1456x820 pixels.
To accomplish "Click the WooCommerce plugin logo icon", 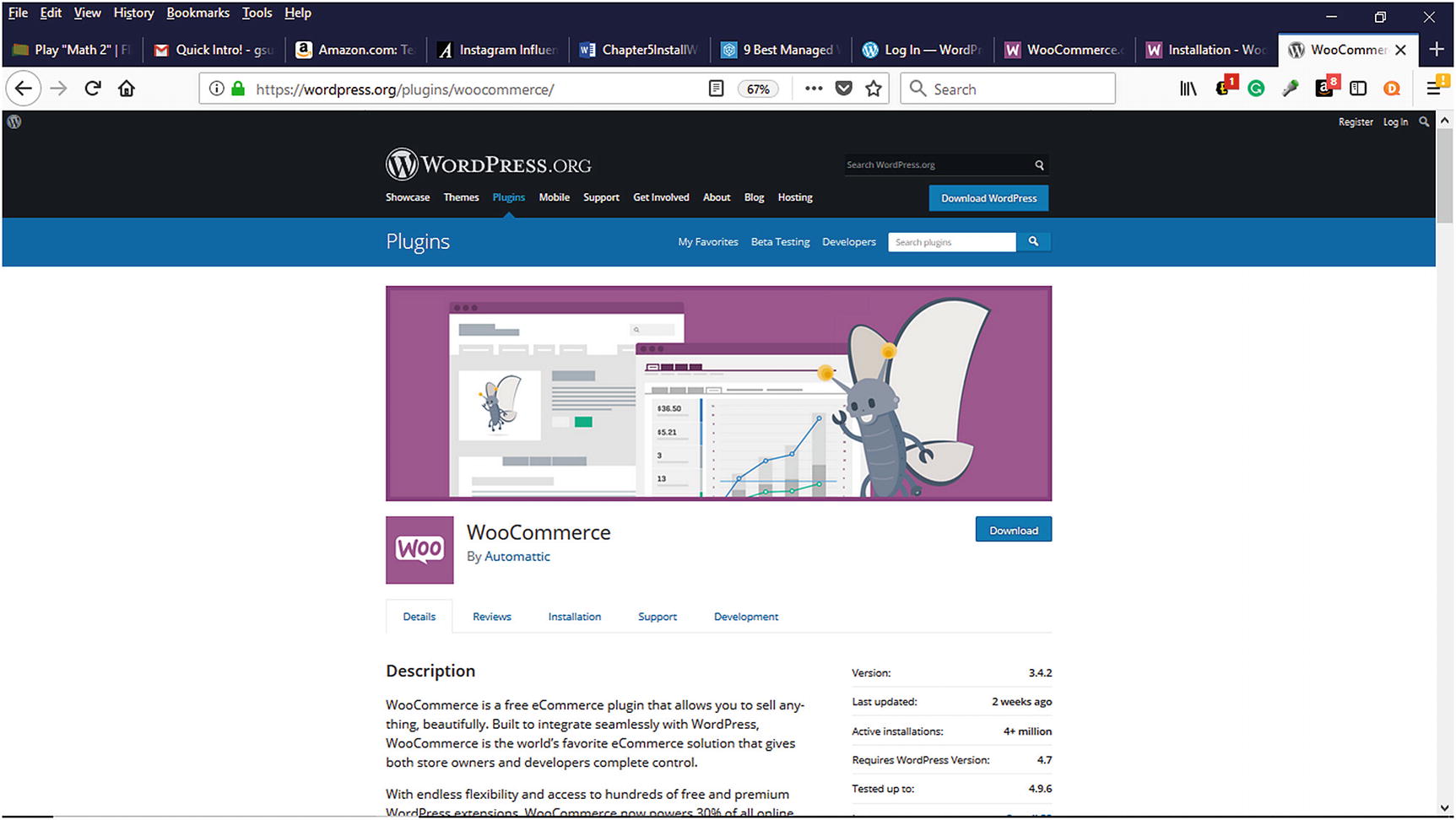I will (x=419, y=550).
